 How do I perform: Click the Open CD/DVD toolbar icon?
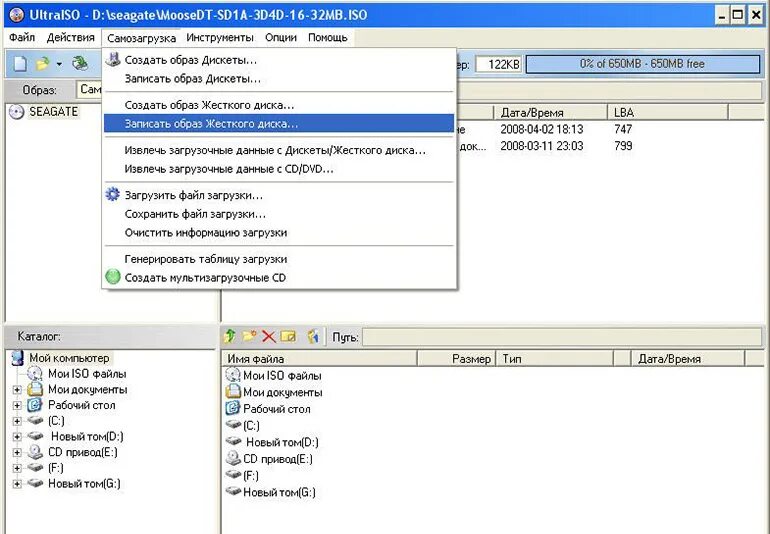(80, 63)
